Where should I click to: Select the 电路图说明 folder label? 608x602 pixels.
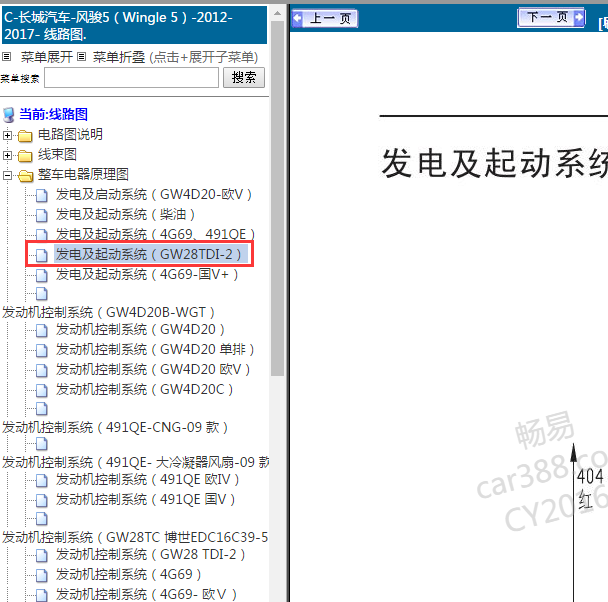(70, 135)
